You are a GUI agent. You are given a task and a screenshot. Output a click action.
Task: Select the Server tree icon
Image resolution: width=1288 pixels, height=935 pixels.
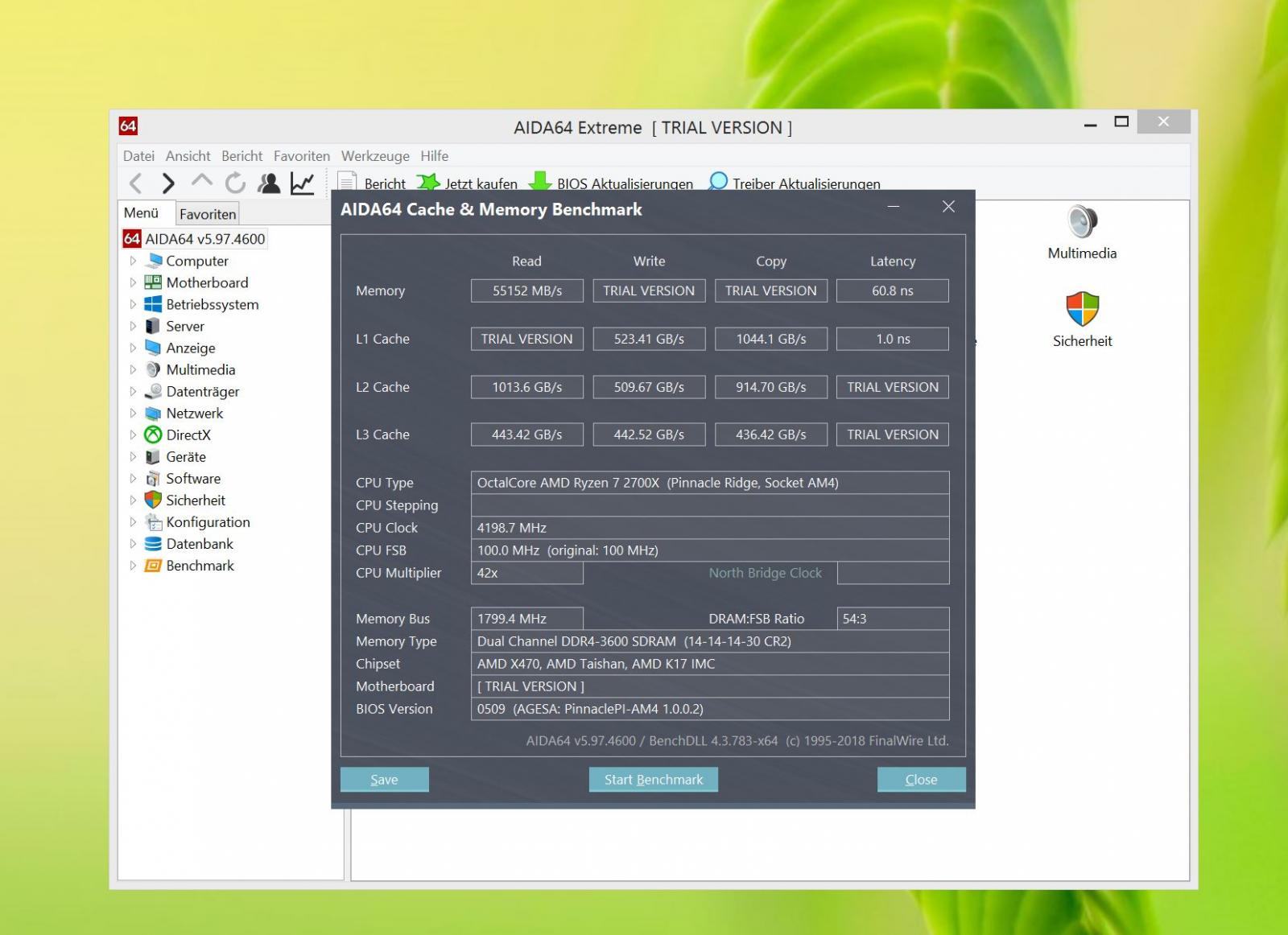153,326
